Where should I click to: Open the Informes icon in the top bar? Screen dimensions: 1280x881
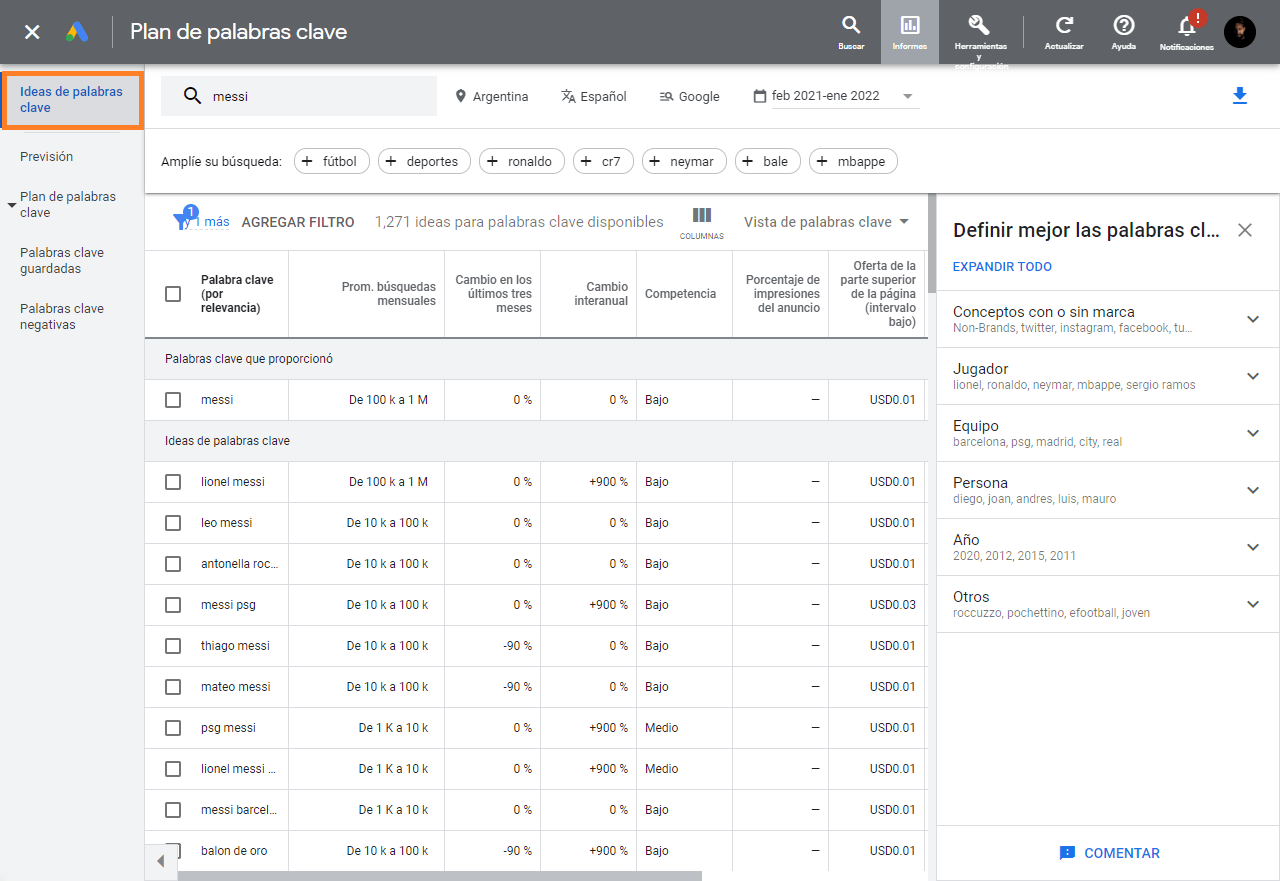pos(910,32)
